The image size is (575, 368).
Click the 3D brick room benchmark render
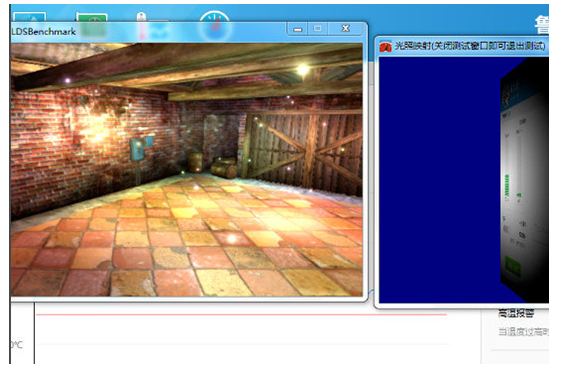(187, 169)
